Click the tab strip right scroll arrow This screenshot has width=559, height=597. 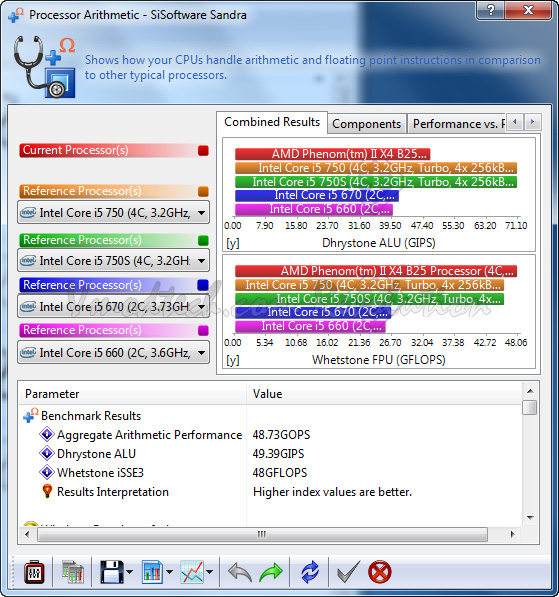tap(532, 122)
